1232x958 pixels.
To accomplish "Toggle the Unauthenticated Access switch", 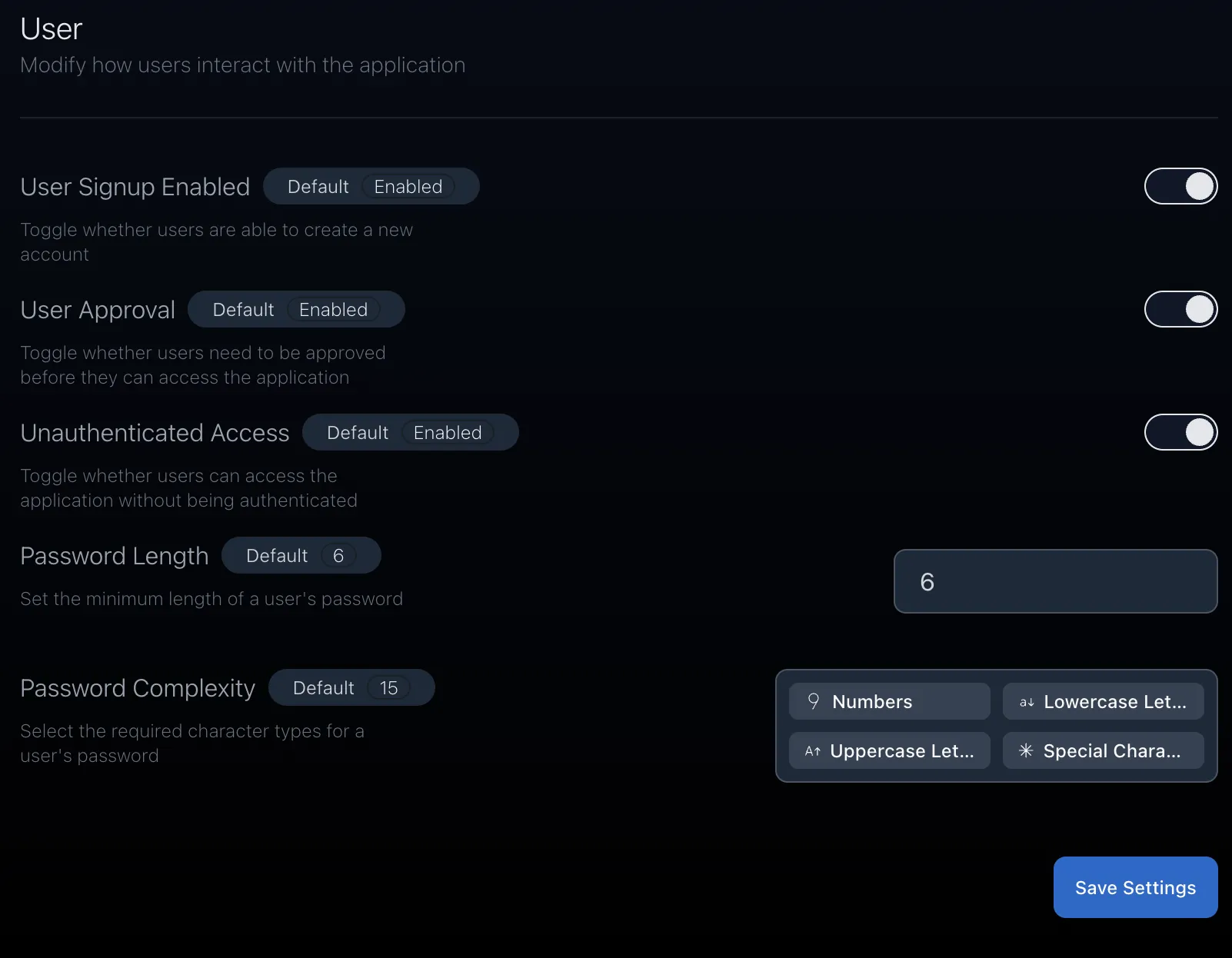I will (x=1180, y=432).
